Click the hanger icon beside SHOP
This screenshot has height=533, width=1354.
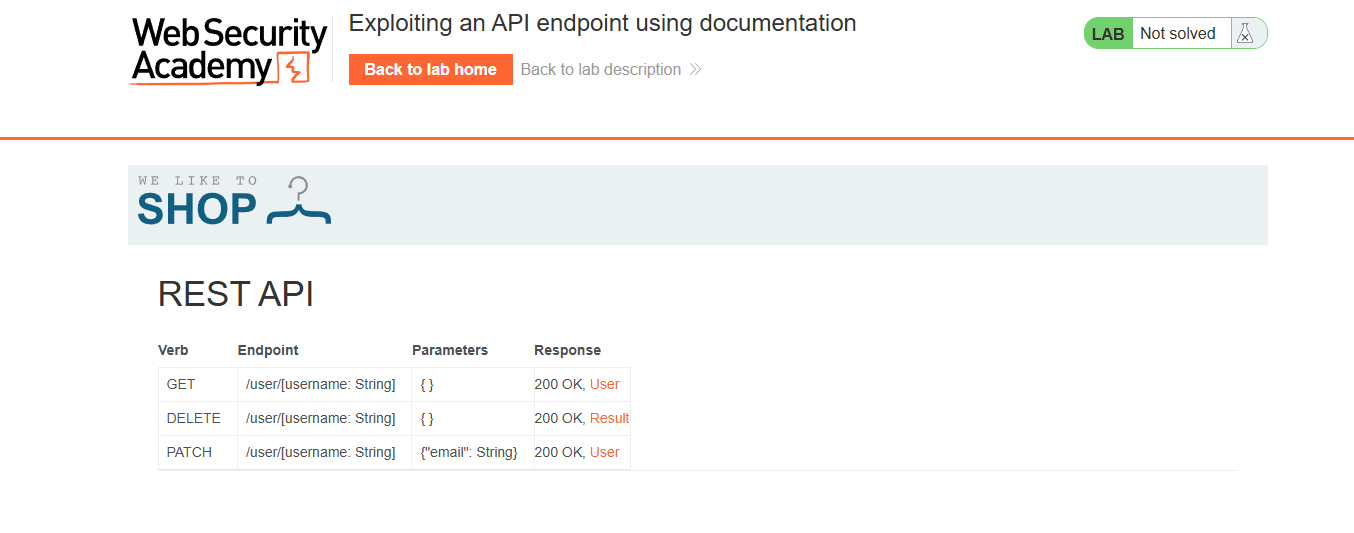click(298, 201)
